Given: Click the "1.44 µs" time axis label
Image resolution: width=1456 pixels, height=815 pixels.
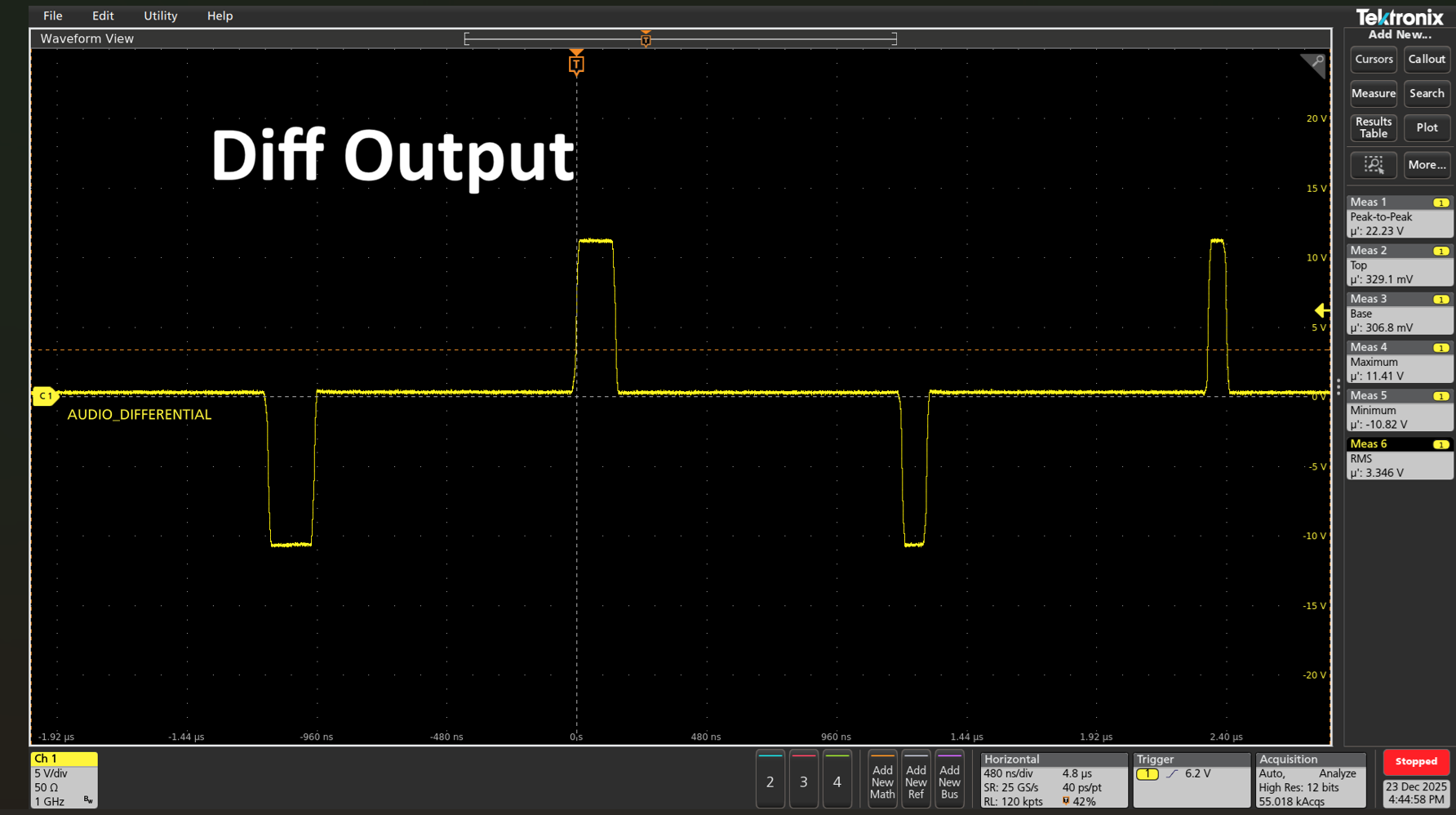Looking at the screenshot, I should pyautogui.click(x=966, y=737).
